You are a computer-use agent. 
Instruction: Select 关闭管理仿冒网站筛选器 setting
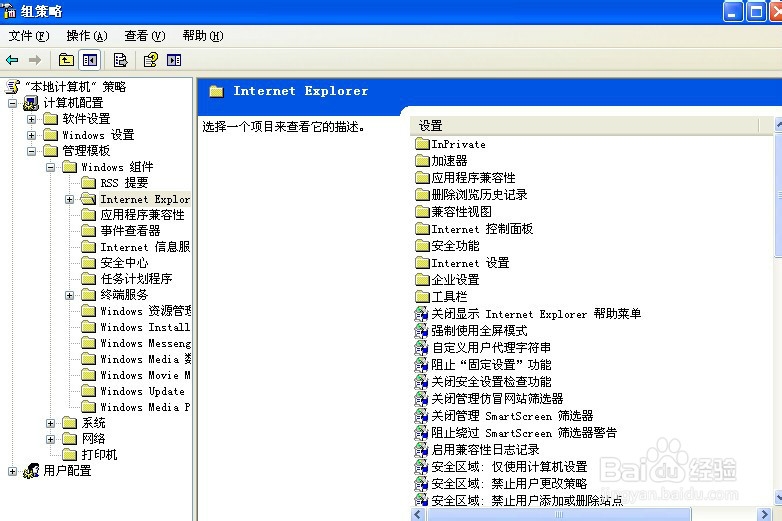coord(497,398)
